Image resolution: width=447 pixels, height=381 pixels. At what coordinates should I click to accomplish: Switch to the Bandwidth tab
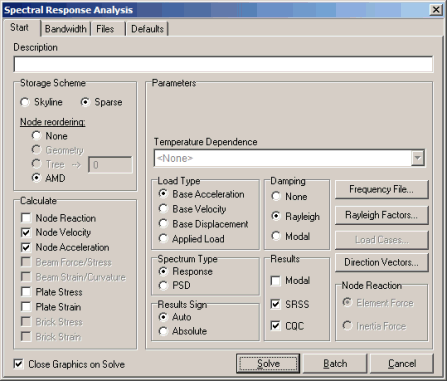[66, 29]
